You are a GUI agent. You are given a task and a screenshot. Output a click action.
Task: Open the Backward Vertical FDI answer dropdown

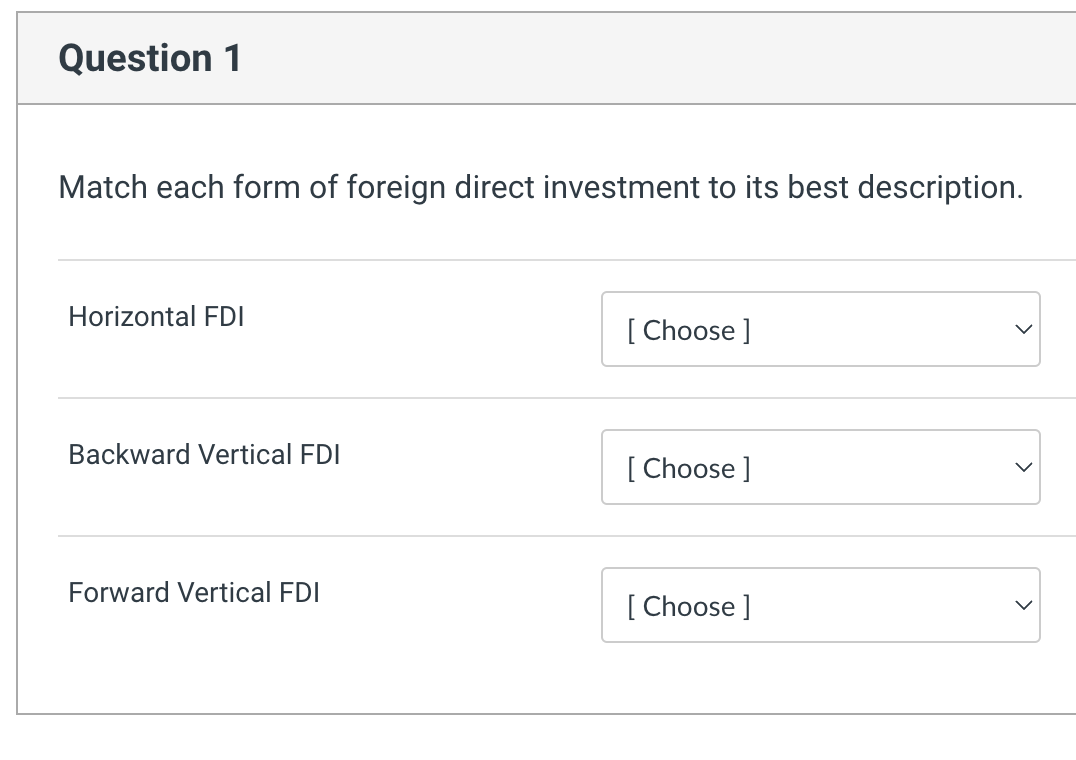(x=820, y=467)
